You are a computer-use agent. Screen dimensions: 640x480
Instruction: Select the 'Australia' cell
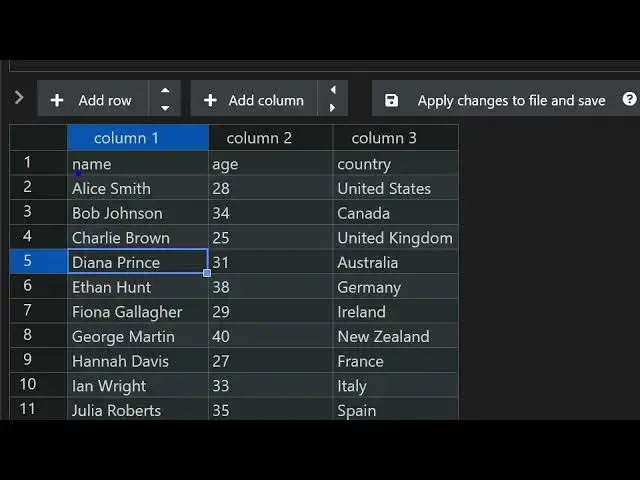pyautogui.click(x=396, y=262)
